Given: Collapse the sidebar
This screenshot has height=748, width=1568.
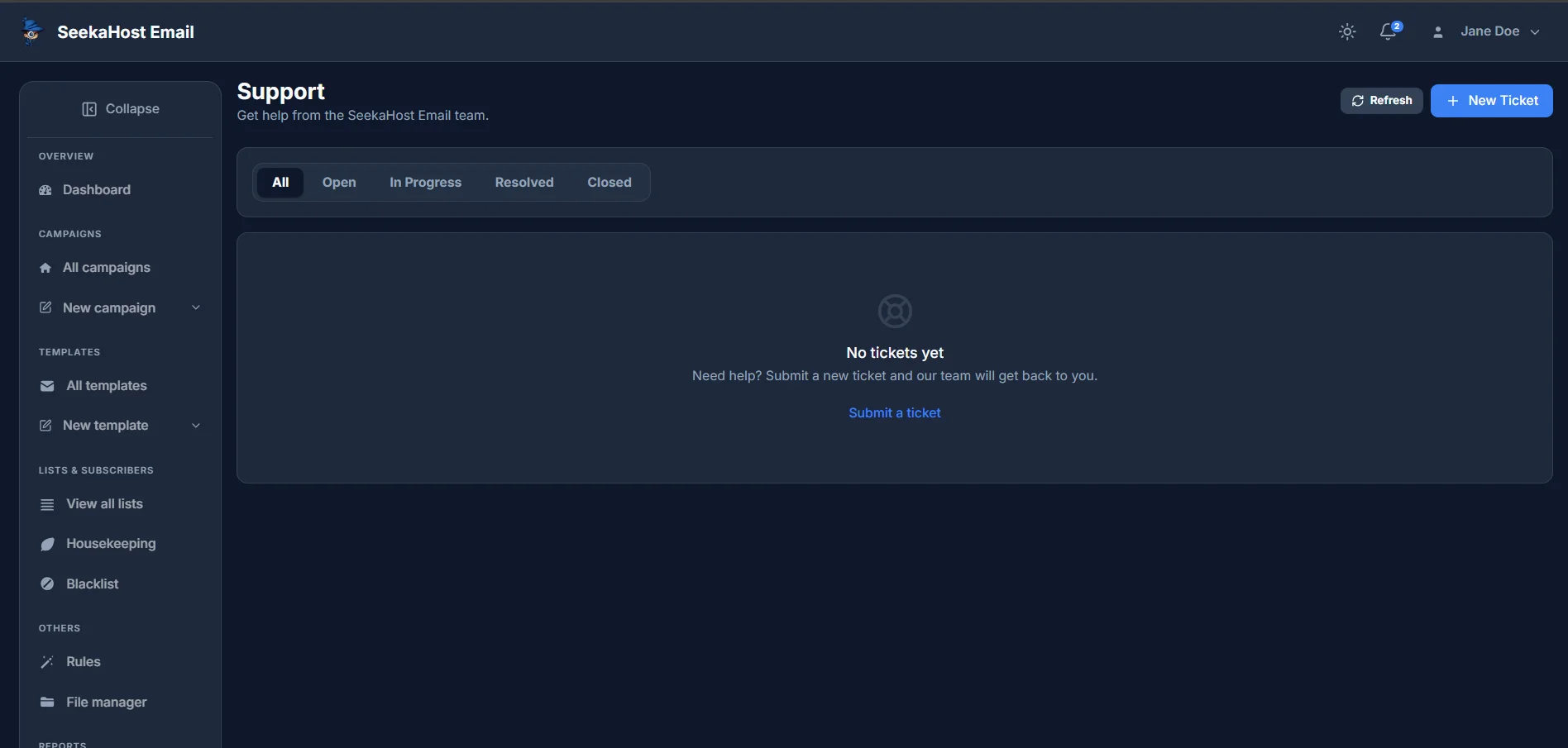Looking at the screenshot, I should pyautogui.click(x=120, y=109).
